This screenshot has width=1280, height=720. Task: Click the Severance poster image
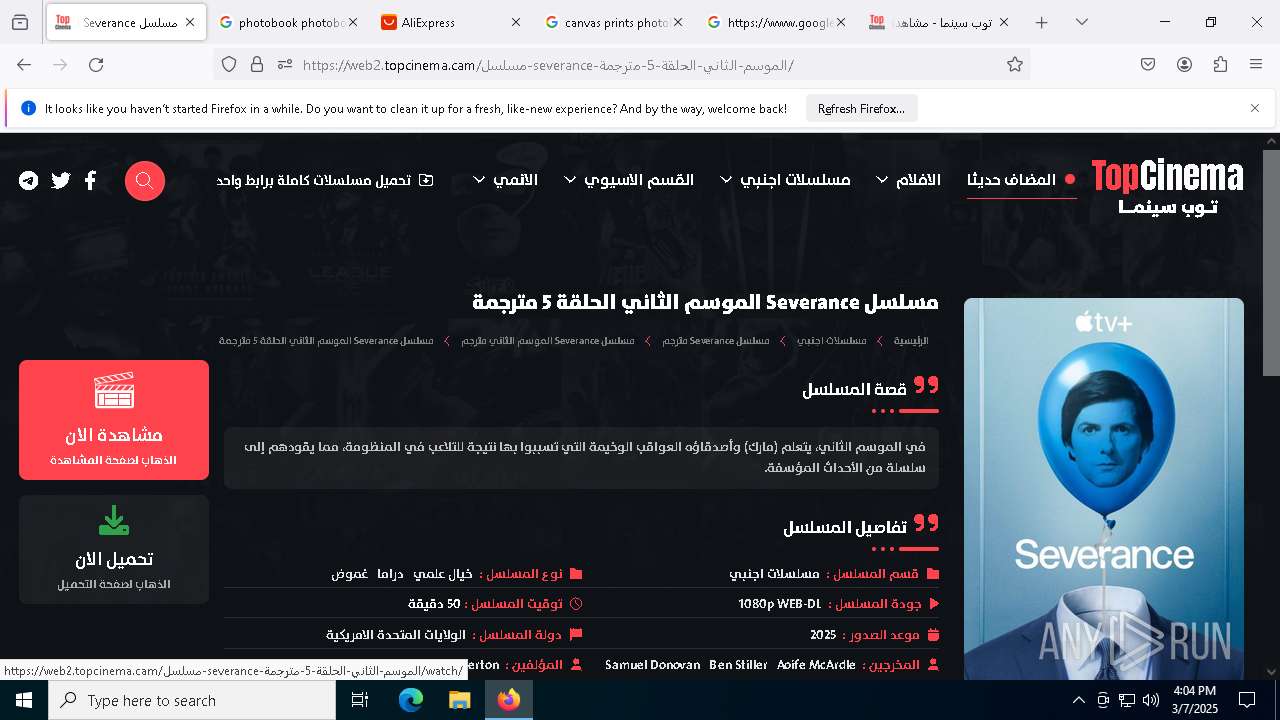click(x=1104, y=489)
